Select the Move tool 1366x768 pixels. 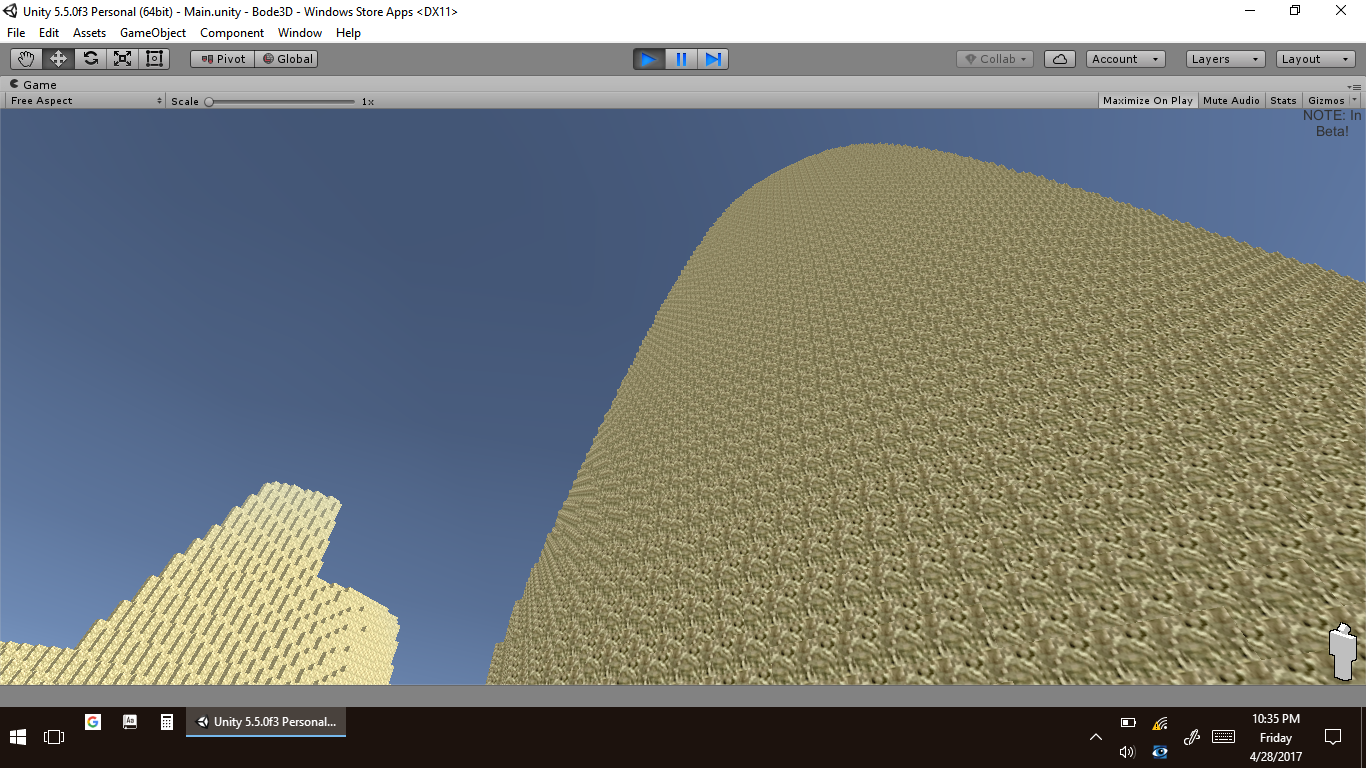[58, 59]
